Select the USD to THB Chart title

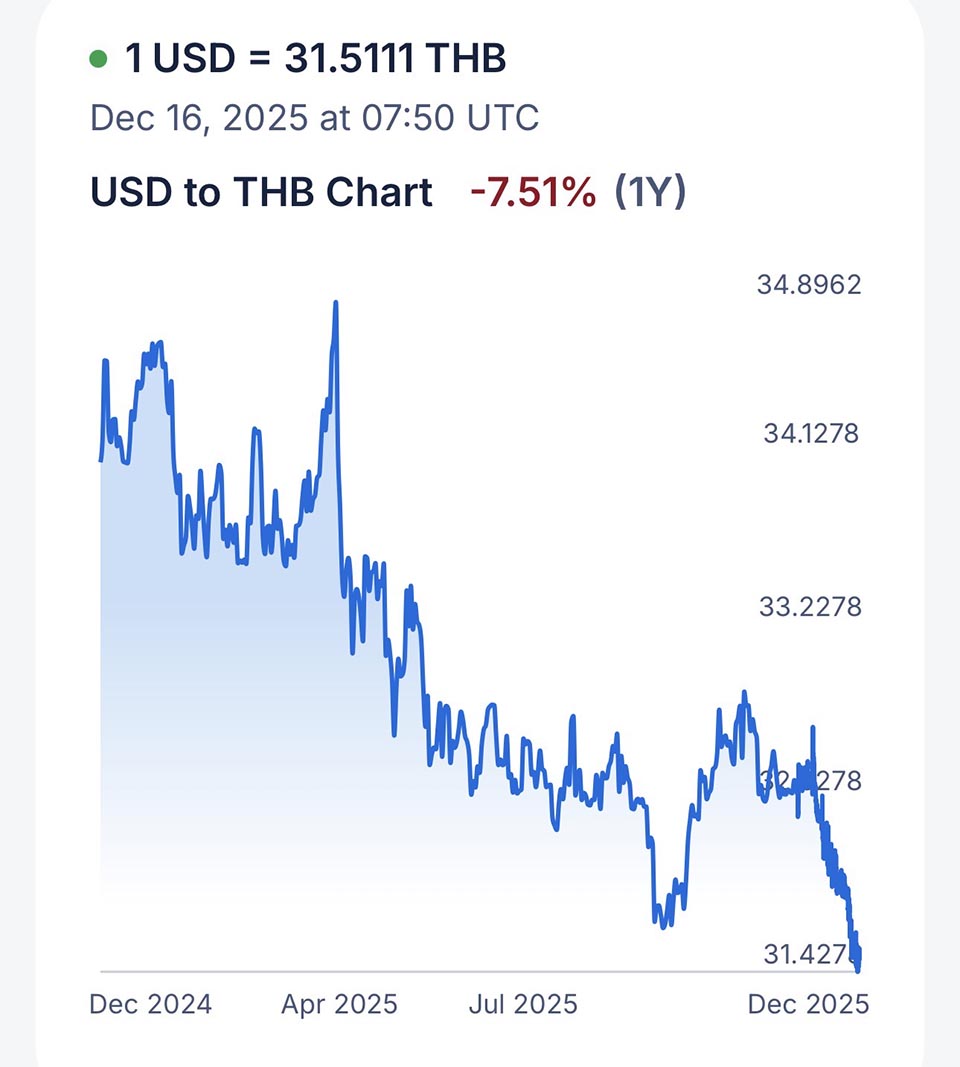tap(262, 191)
